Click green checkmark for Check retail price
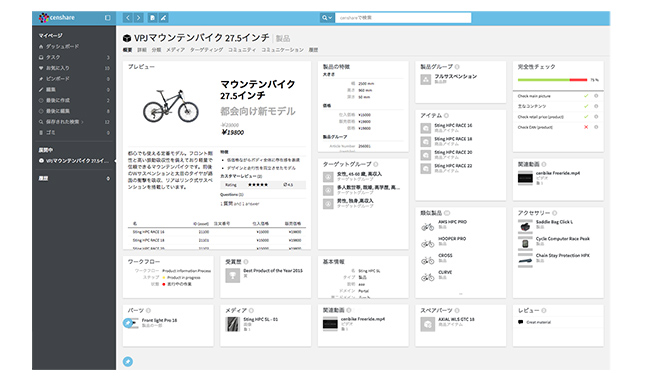 pyautogui.click(x=586, y=117)
